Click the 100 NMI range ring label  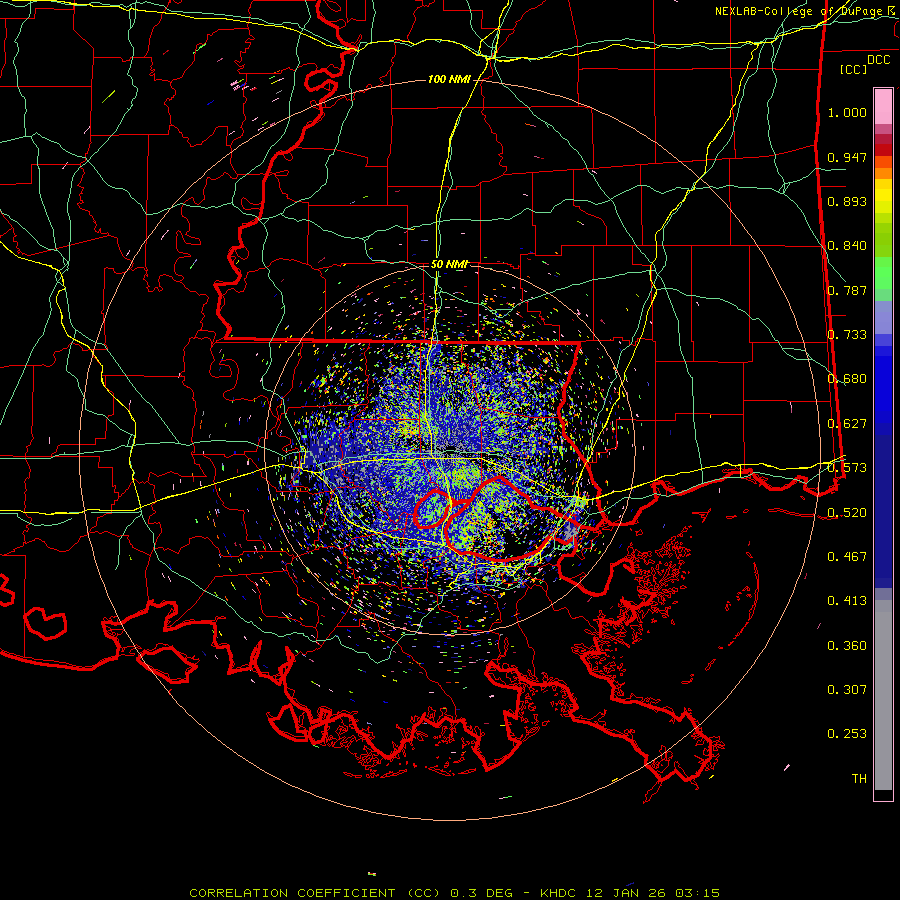coord(449,79)
